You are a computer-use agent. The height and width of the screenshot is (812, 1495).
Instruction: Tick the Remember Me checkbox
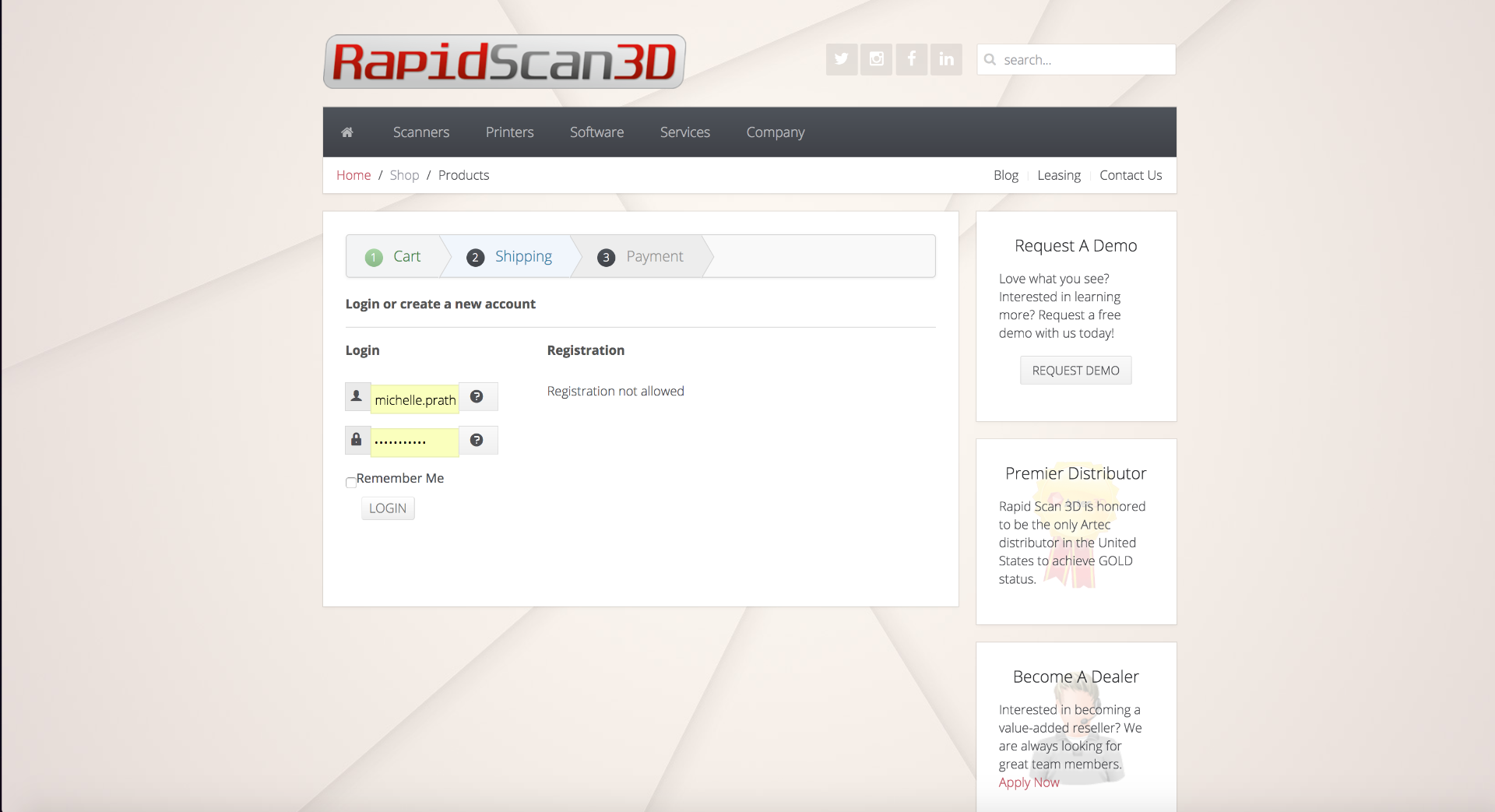click(x=351, y=482)
